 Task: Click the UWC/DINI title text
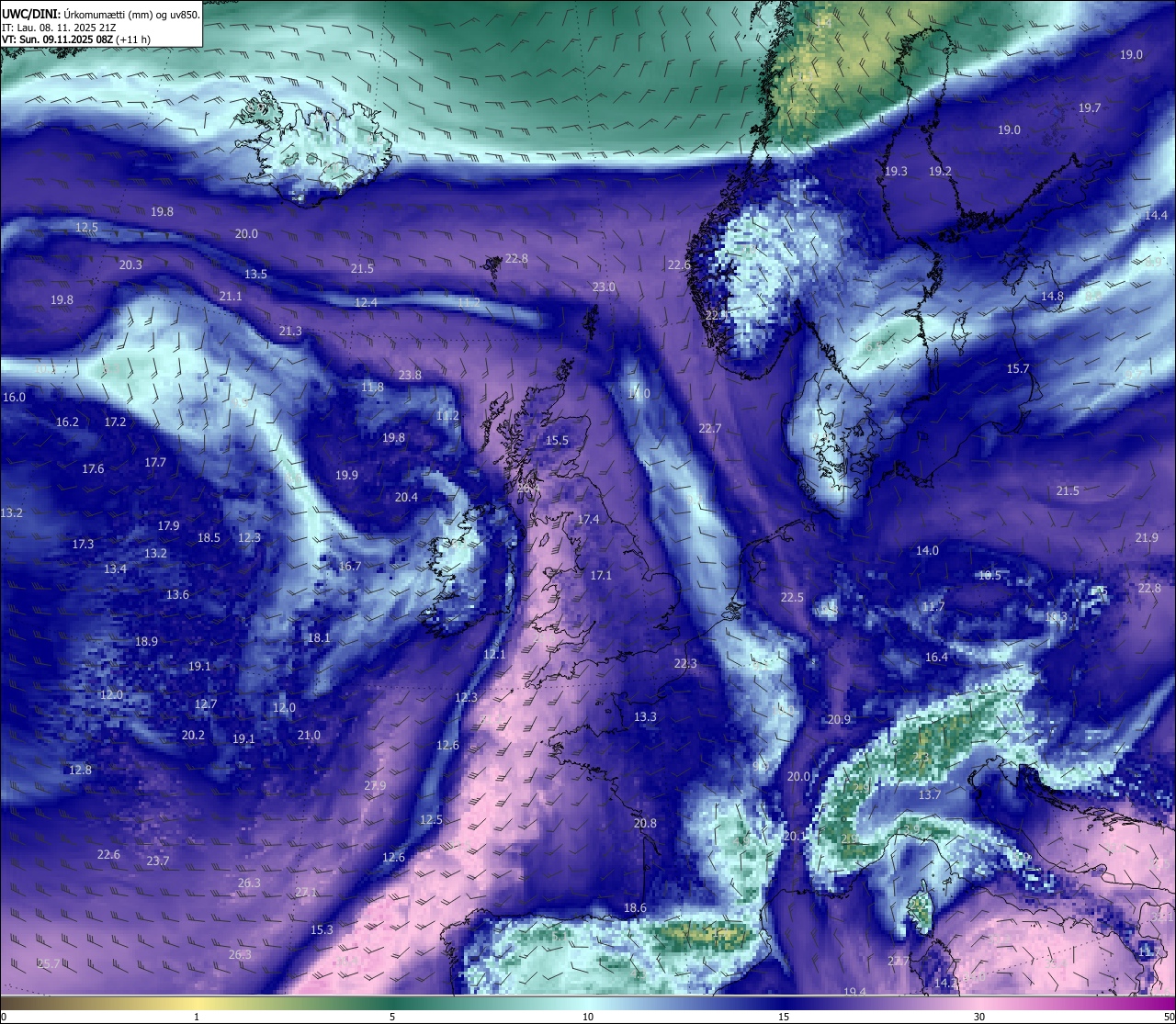tap(101, 15)
